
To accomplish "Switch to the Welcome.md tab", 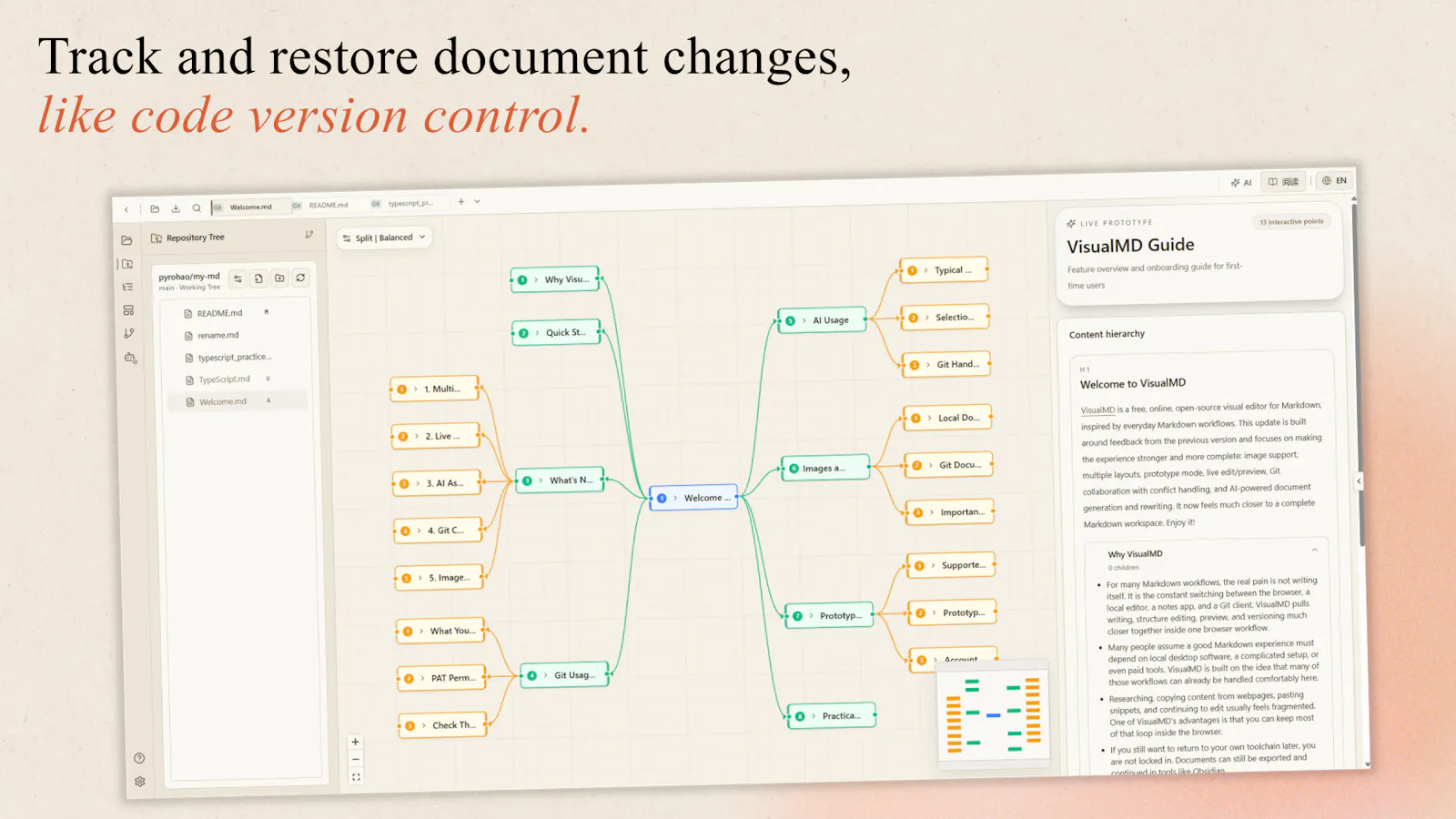I will click(x=249, y=207).
